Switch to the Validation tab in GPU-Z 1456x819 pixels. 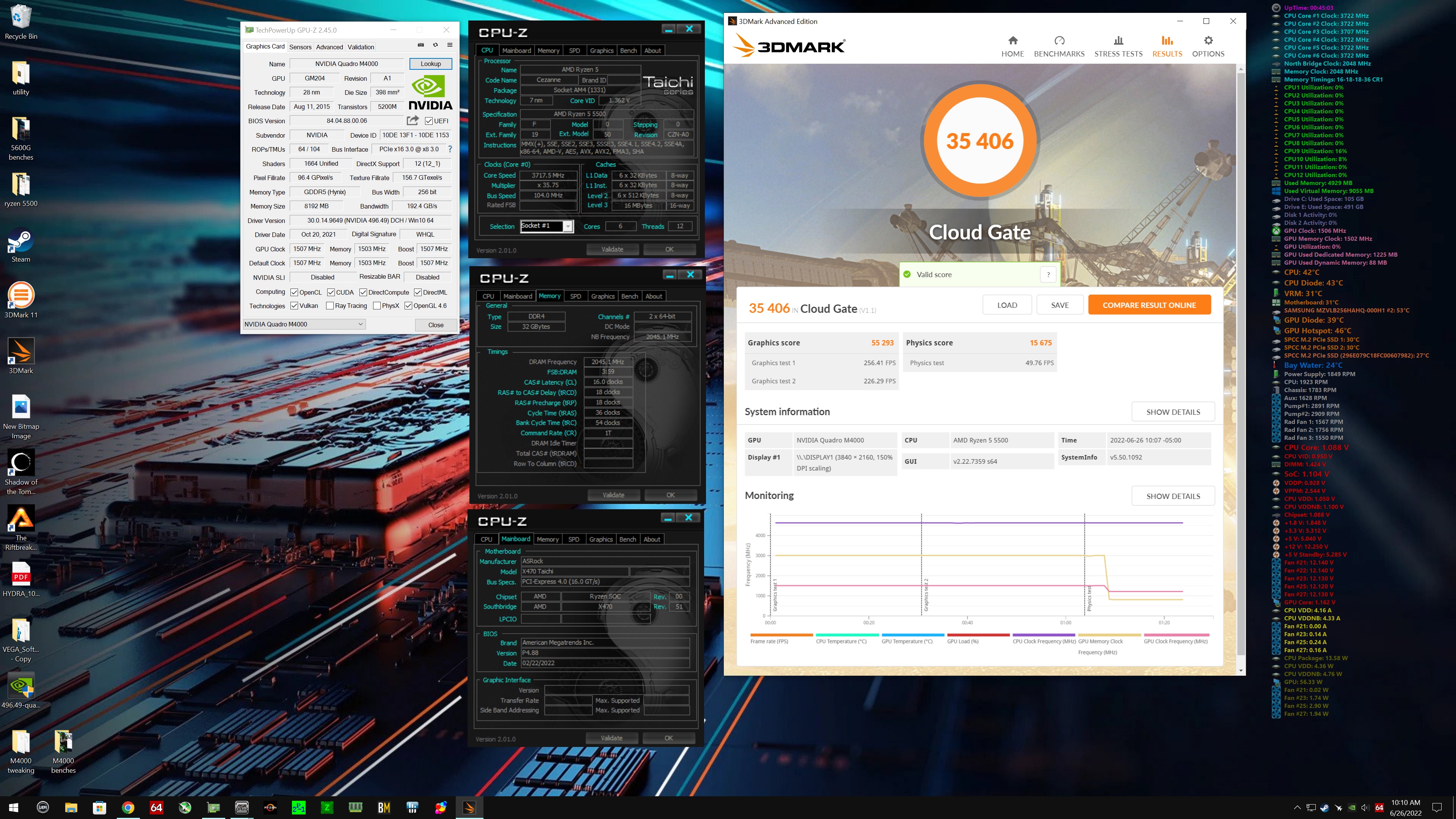pyautogui.click(x=361, y=47)
